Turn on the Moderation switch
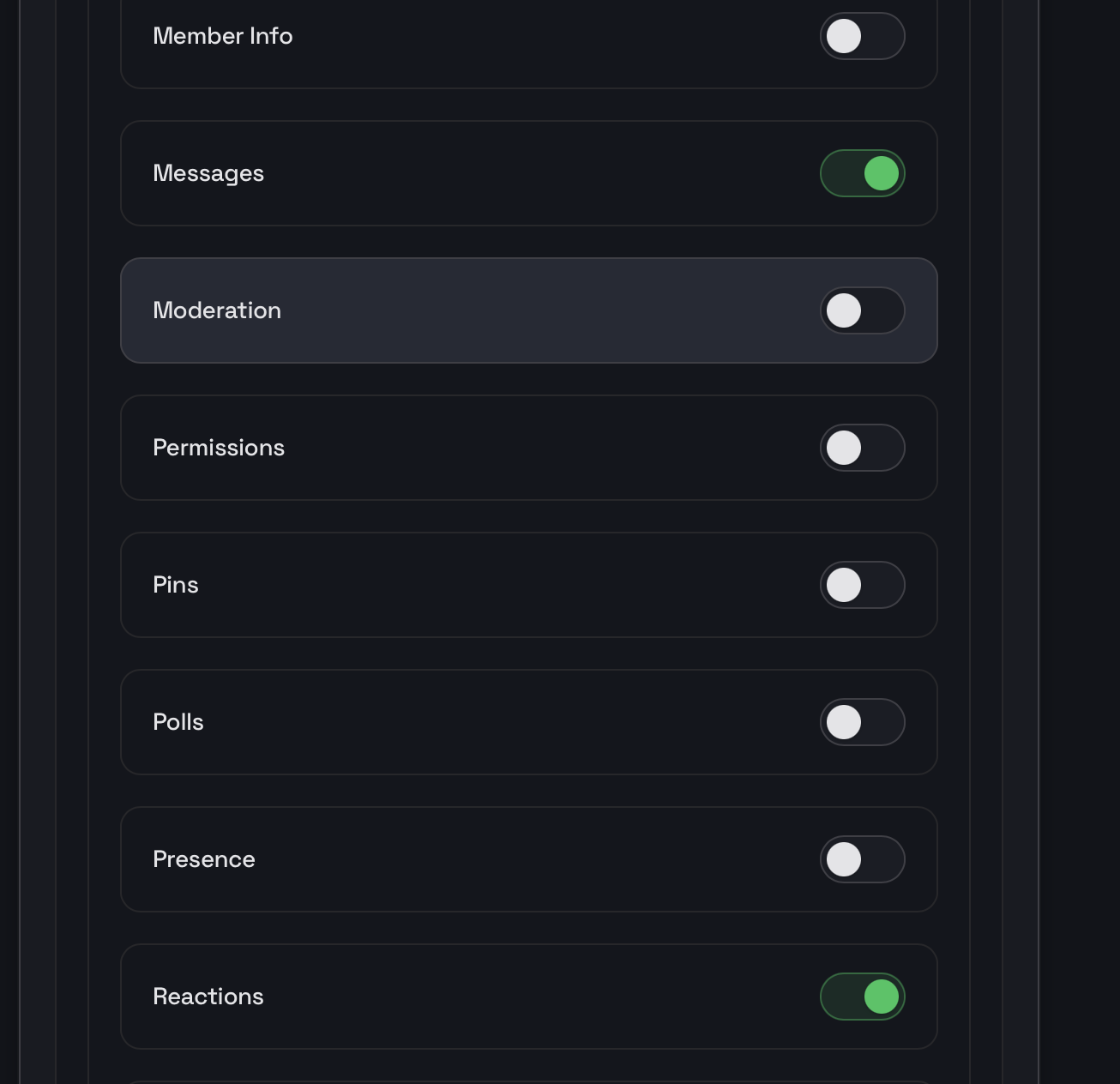The width and height of the screenshot is (1120, 1084). (x=862, y=310)
